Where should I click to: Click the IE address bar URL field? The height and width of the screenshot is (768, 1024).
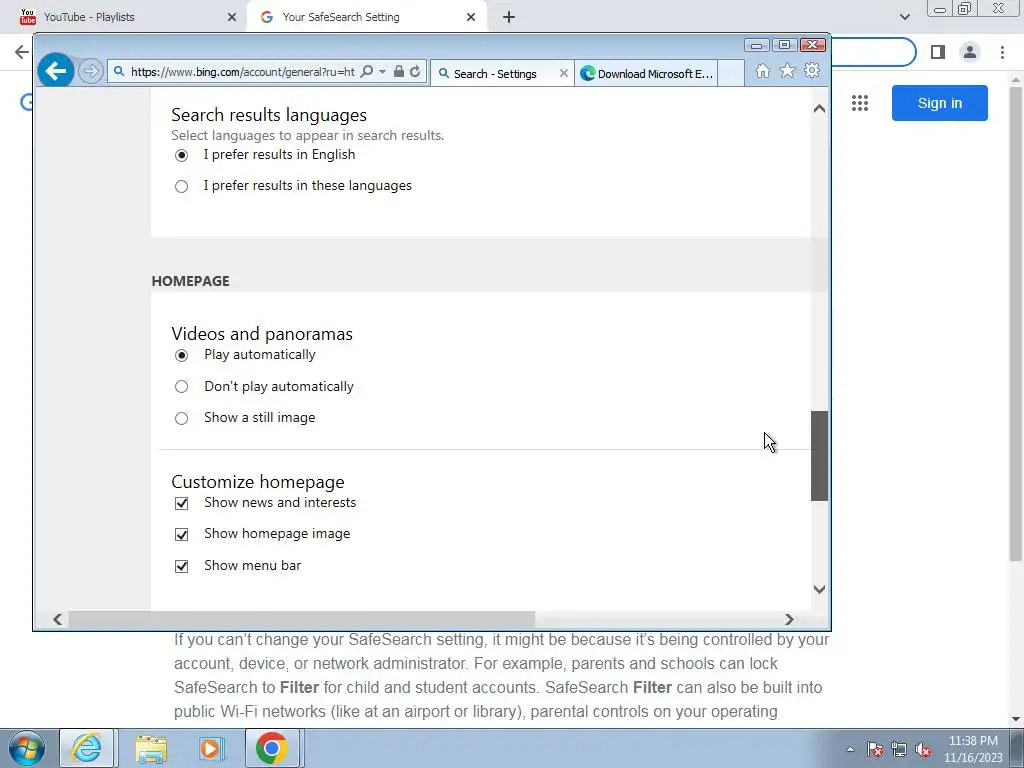242,71
